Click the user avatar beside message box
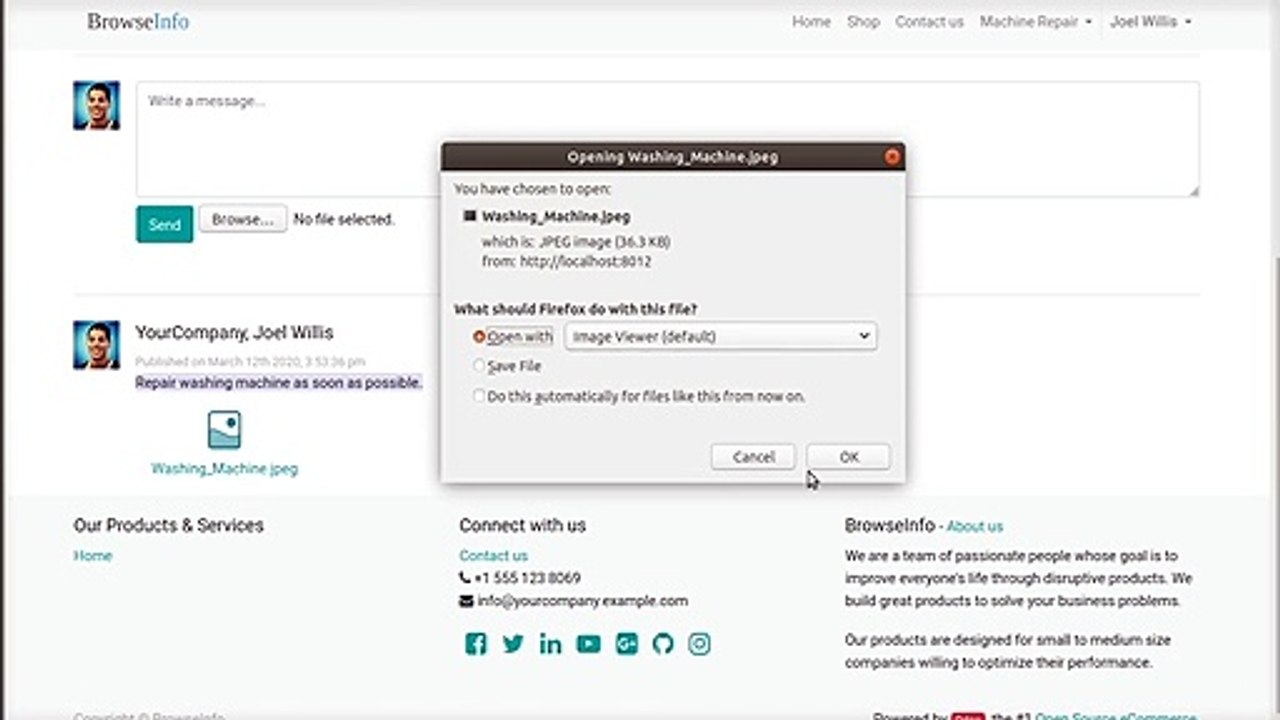 [x=96, y=105]
